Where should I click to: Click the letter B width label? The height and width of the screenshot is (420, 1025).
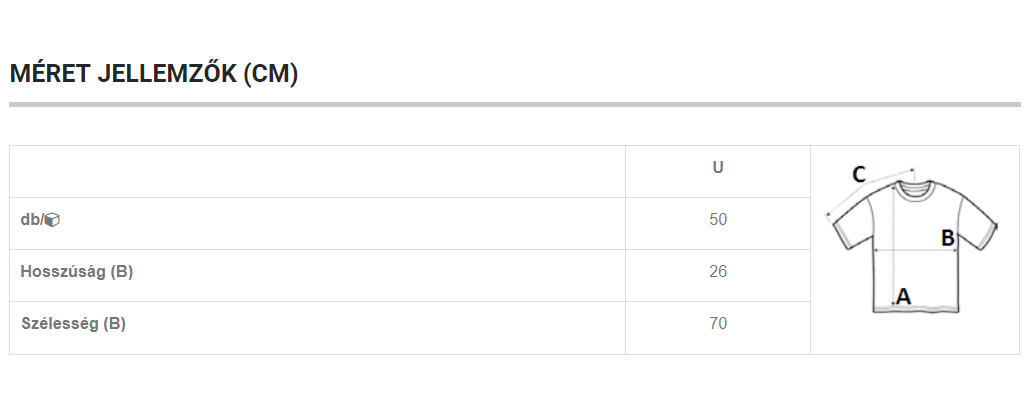947,238
